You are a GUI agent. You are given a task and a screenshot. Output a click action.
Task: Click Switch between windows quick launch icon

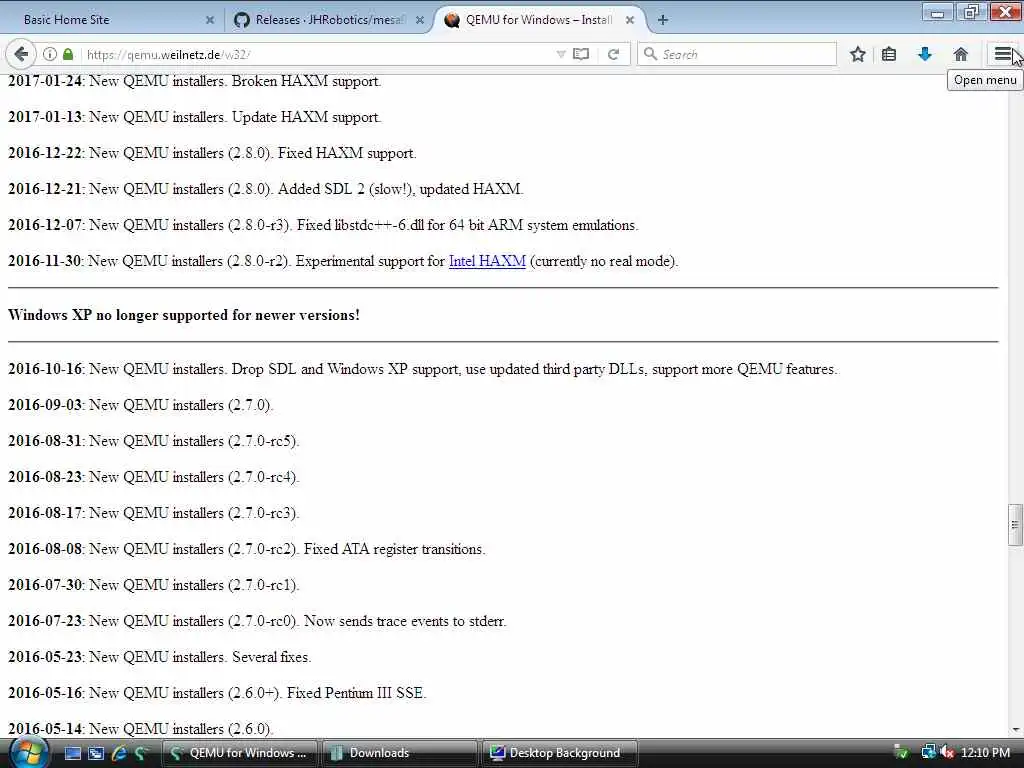coord(96,753)
